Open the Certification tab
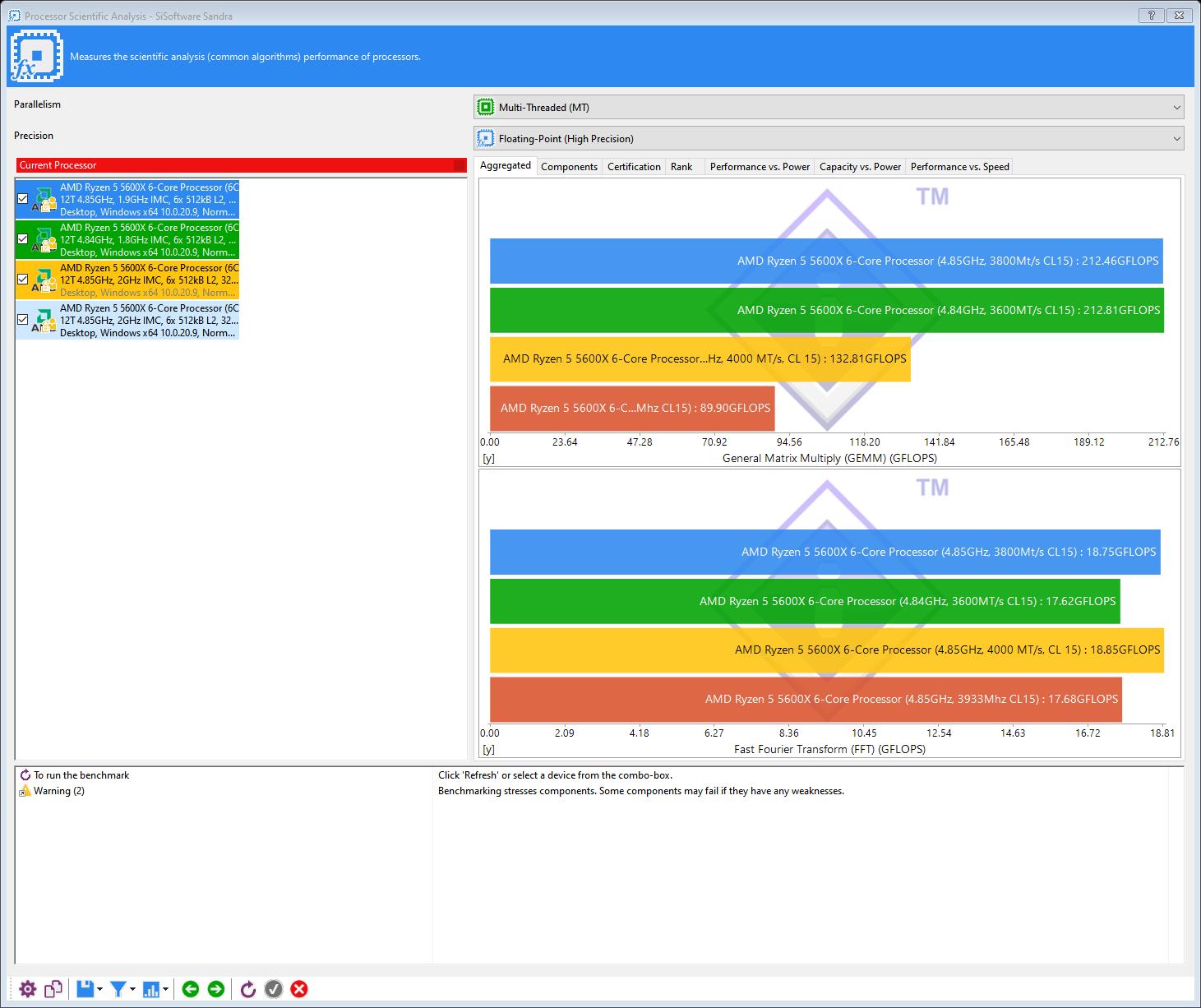Image resolution: width=1201 pixels, height=1008 pixels. 634,167
